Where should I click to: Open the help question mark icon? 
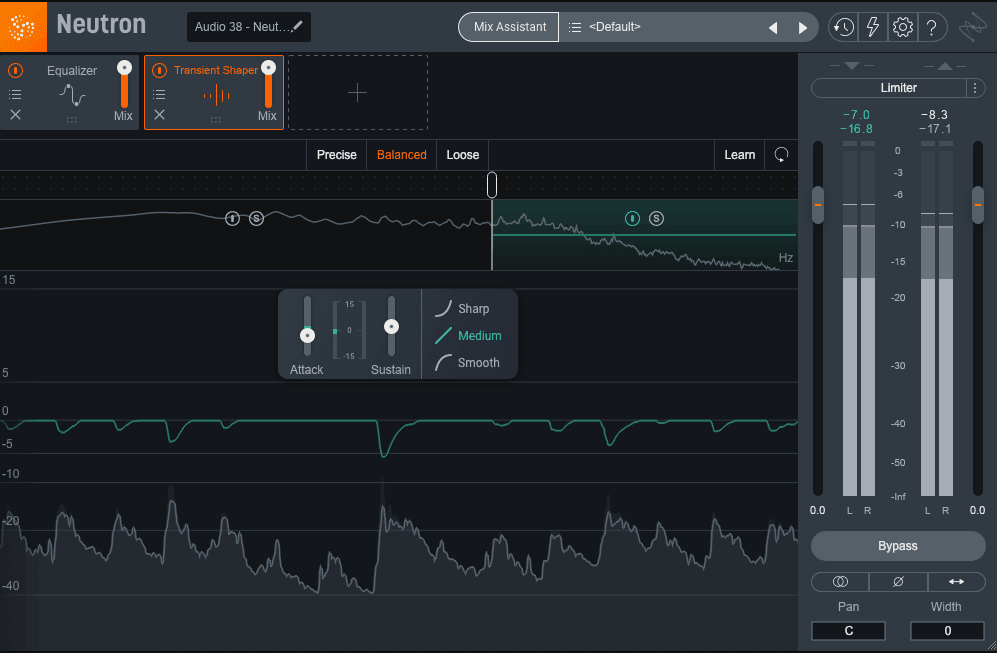point(932,27)
